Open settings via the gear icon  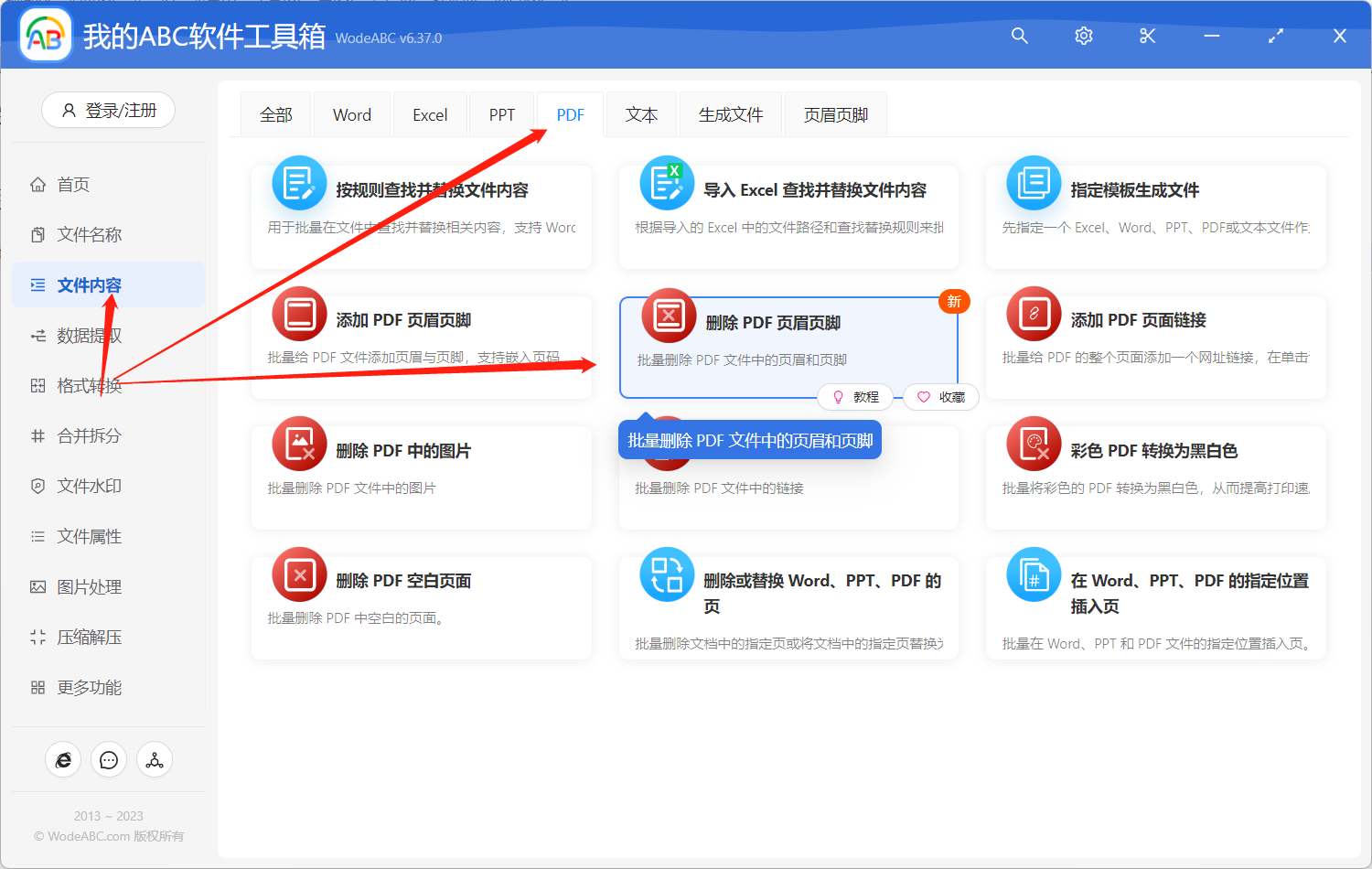pos(1083,36)
